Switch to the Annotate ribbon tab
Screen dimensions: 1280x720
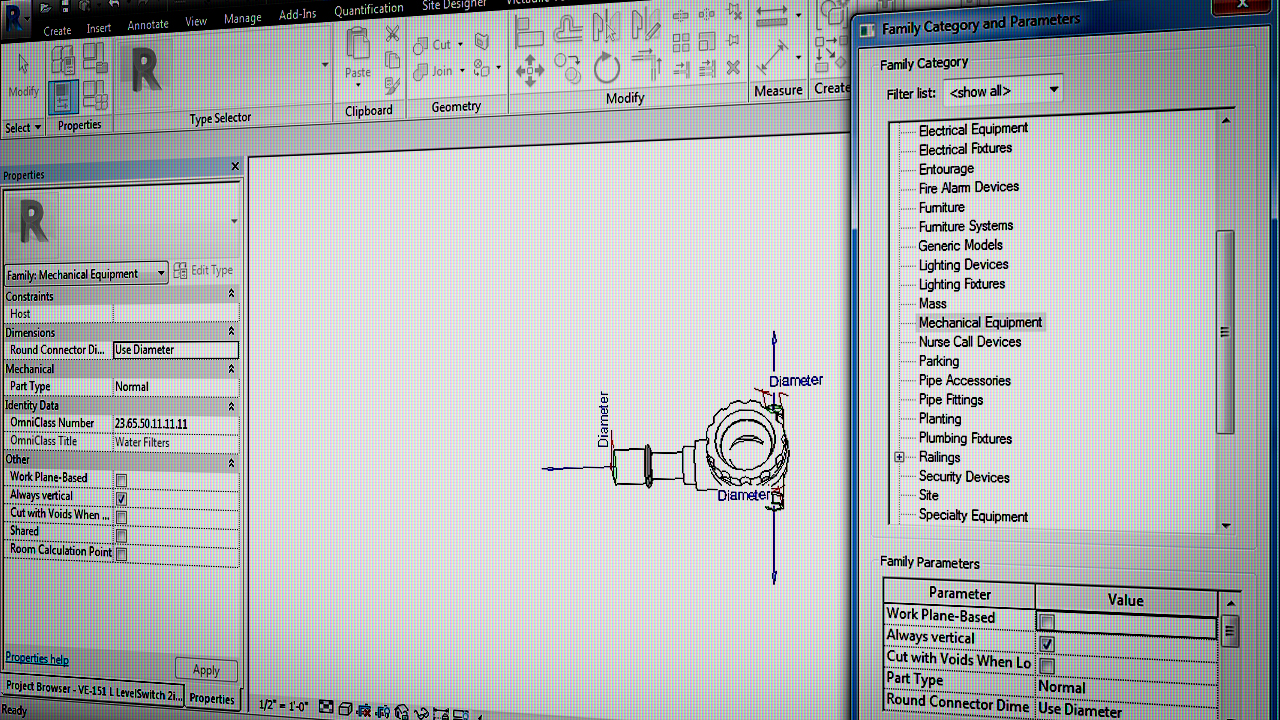(147, 24)
